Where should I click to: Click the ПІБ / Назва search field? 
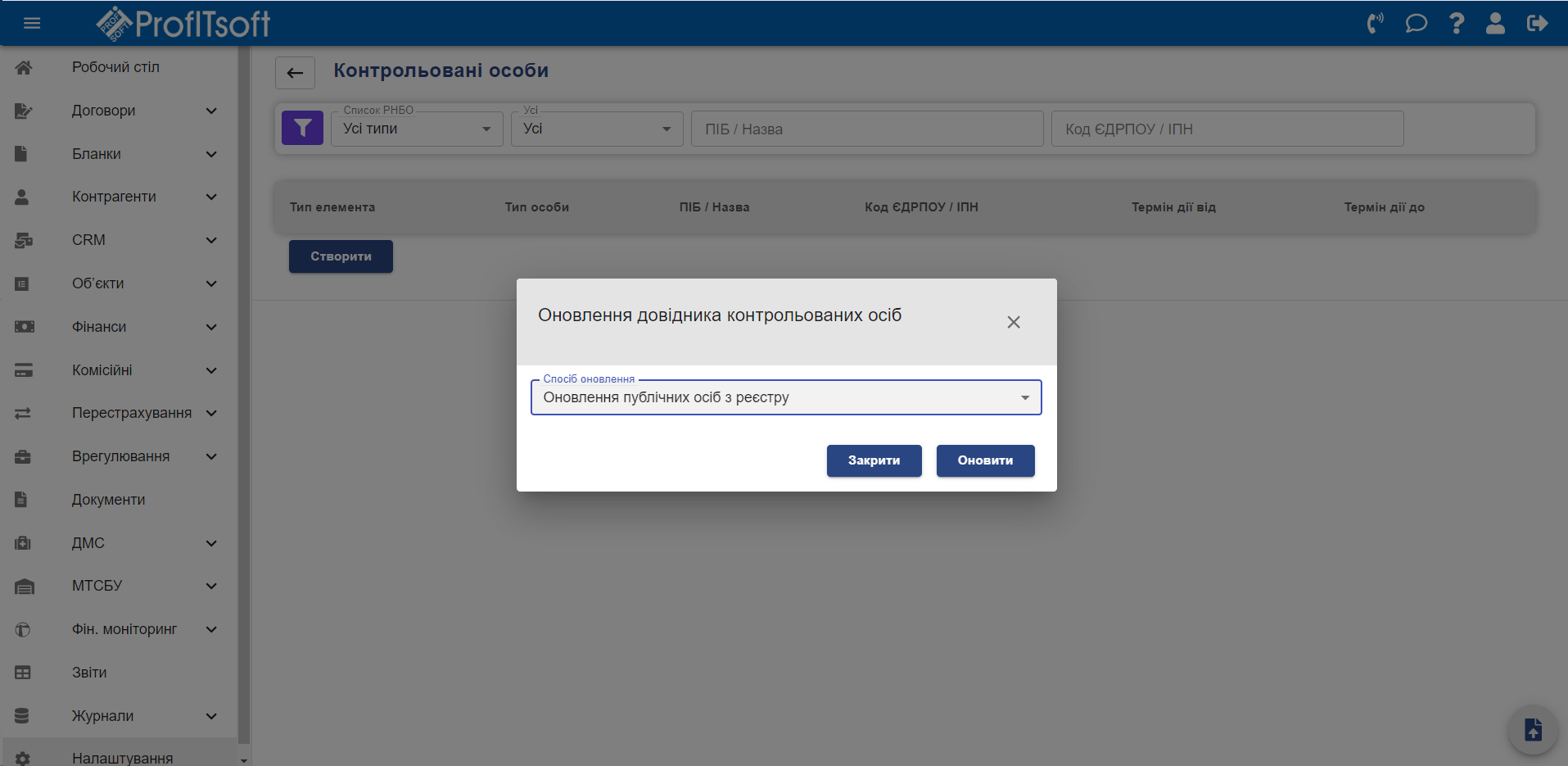866,129
